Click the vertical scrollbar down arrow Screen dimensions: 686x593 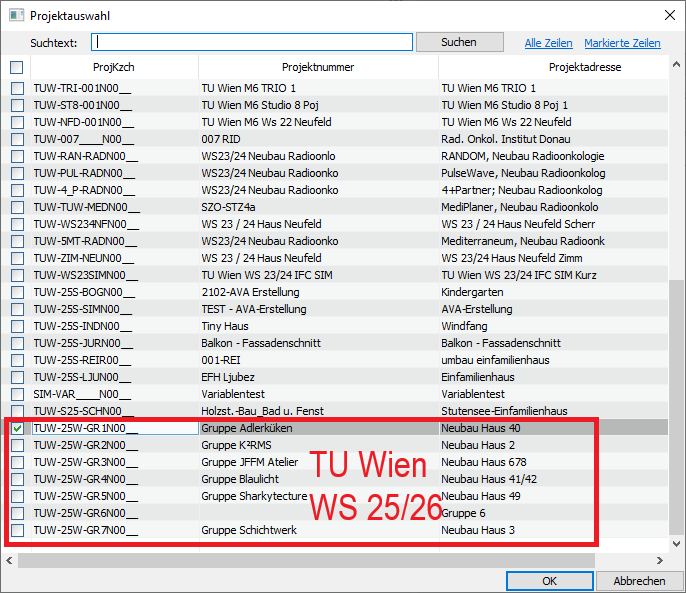[x=677, y=543]
